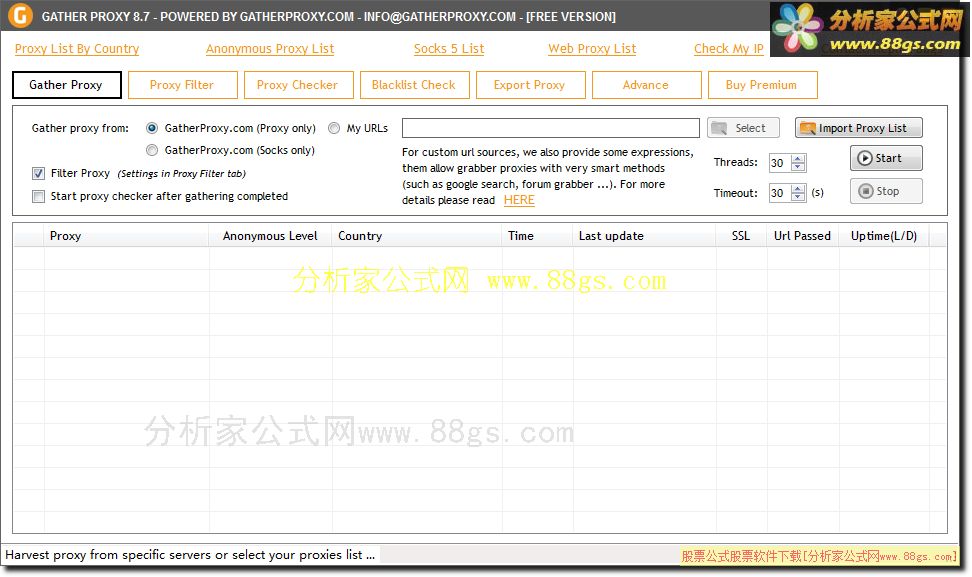Viewport: 972px width, 577px height.
Task: Open the Anonymous Proxy List link
Action: click(x=270, y=49)
